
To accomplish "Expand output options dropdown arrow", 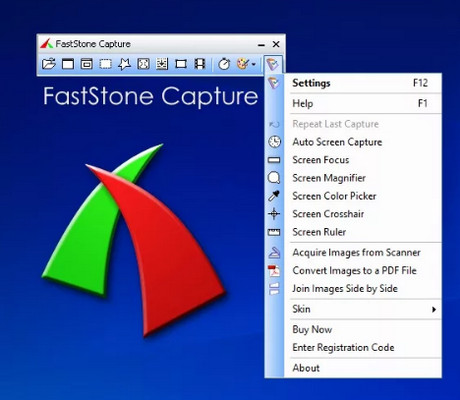I will (254, 64).
